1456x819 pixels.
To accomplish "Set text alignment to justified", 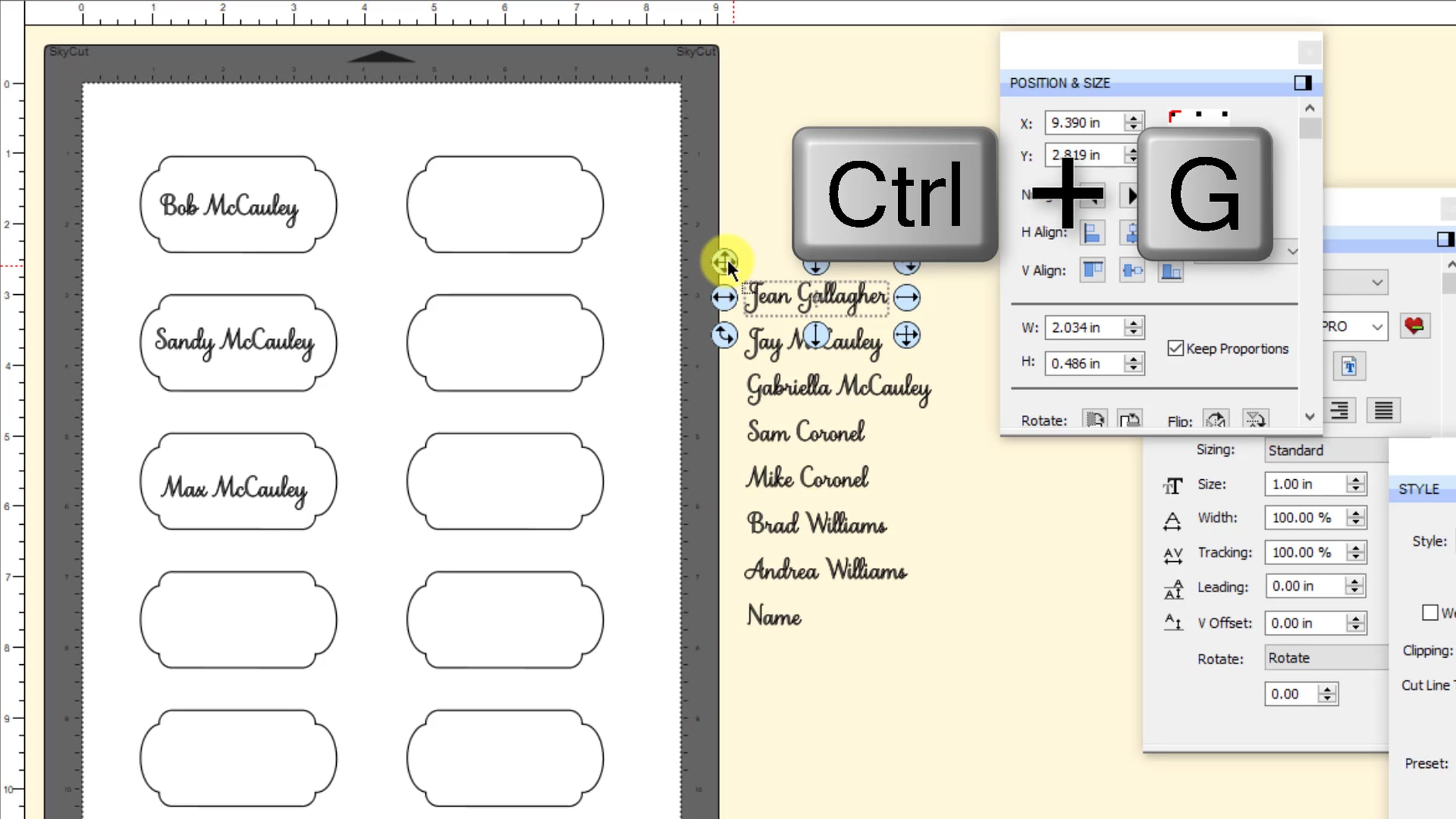I will 1383,411.
